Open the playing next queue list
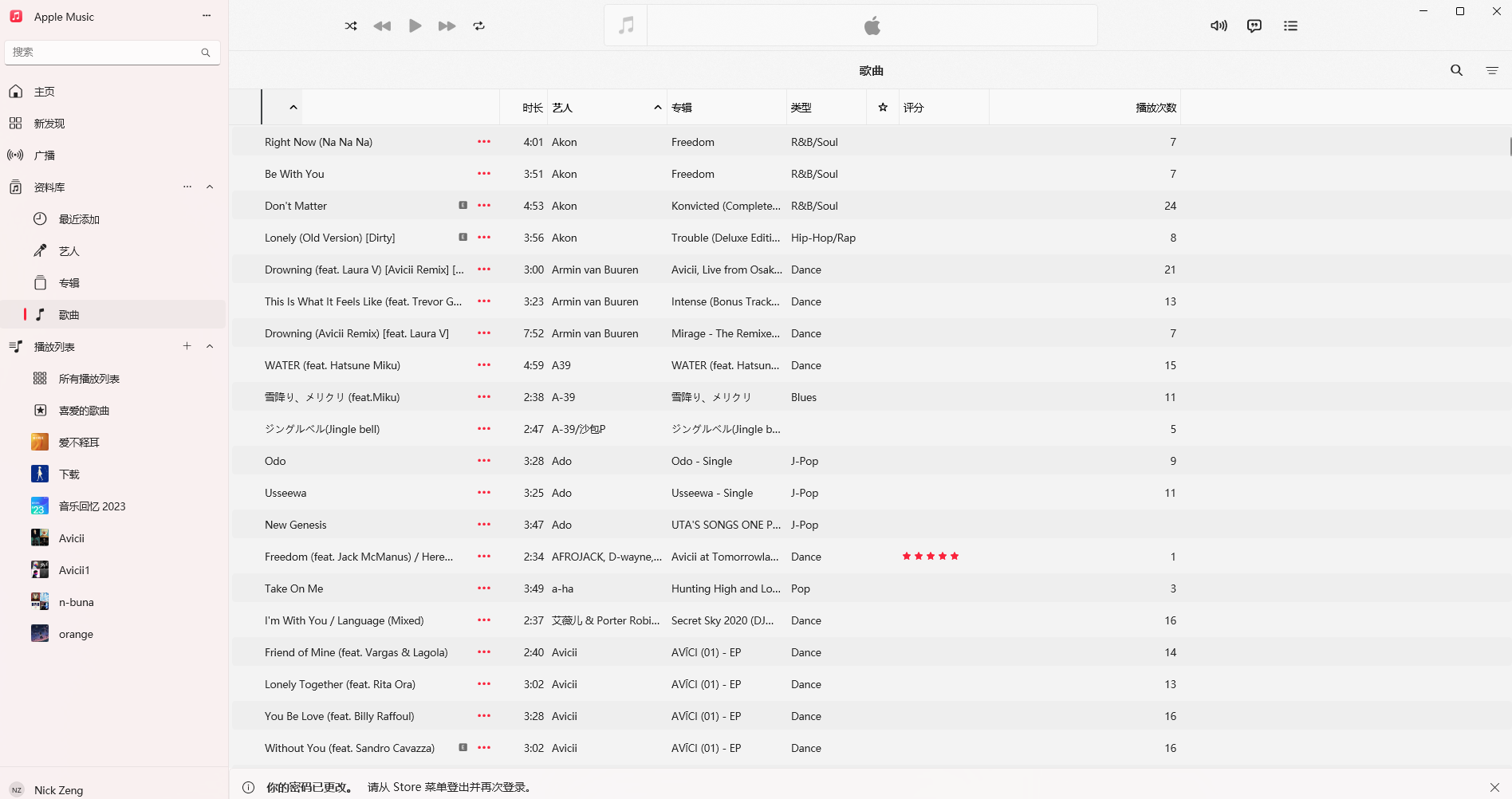The height and width of the screenshot is (799, 1512). coord(1290,26)
